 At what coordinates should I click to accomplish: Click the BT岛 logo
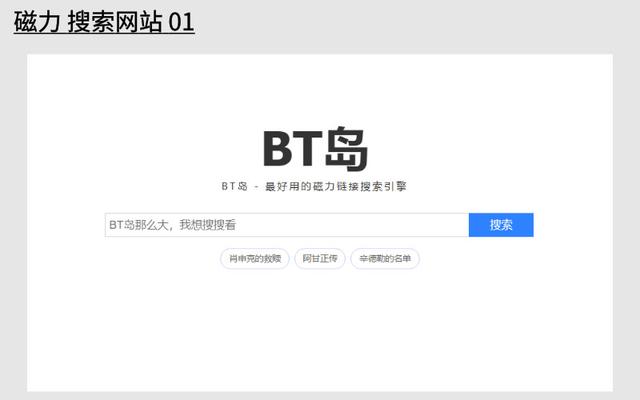tap(316, 150)
